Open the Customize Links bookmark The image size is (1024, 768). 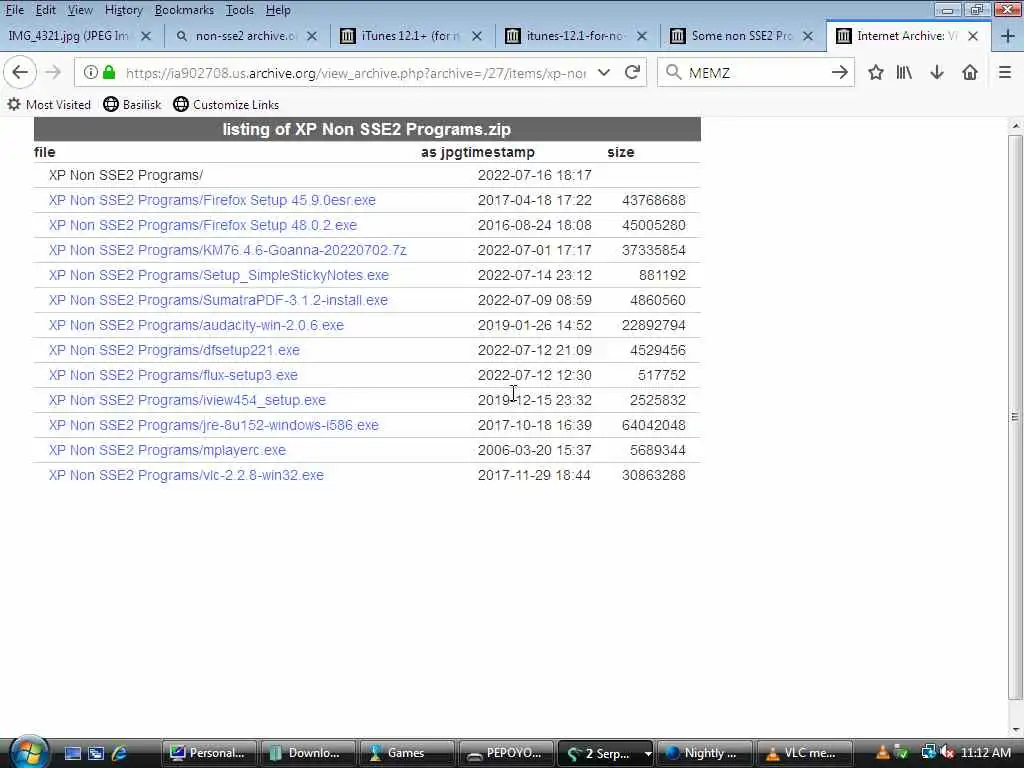(227, 104)
